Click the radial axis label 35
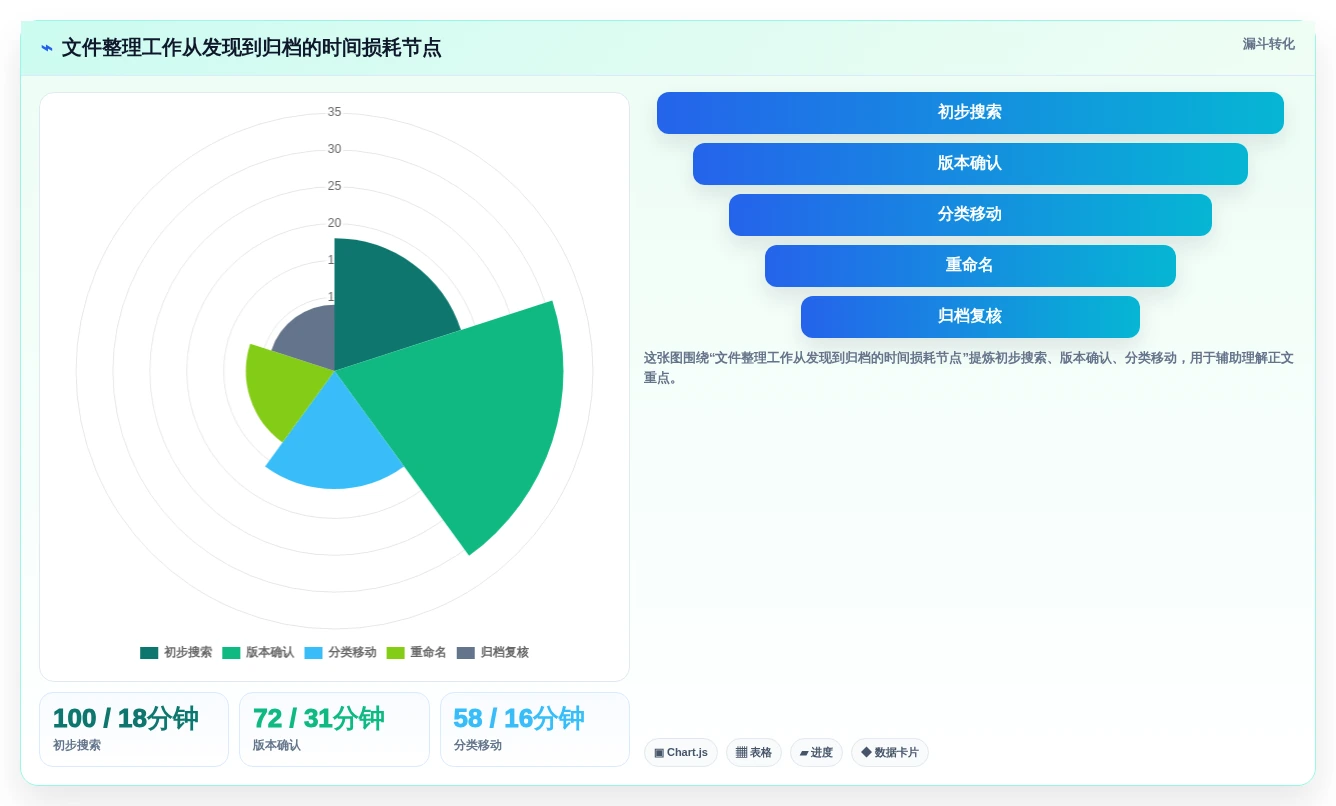Viewport: 1336px width, 806px height. [x=334, y=112]
